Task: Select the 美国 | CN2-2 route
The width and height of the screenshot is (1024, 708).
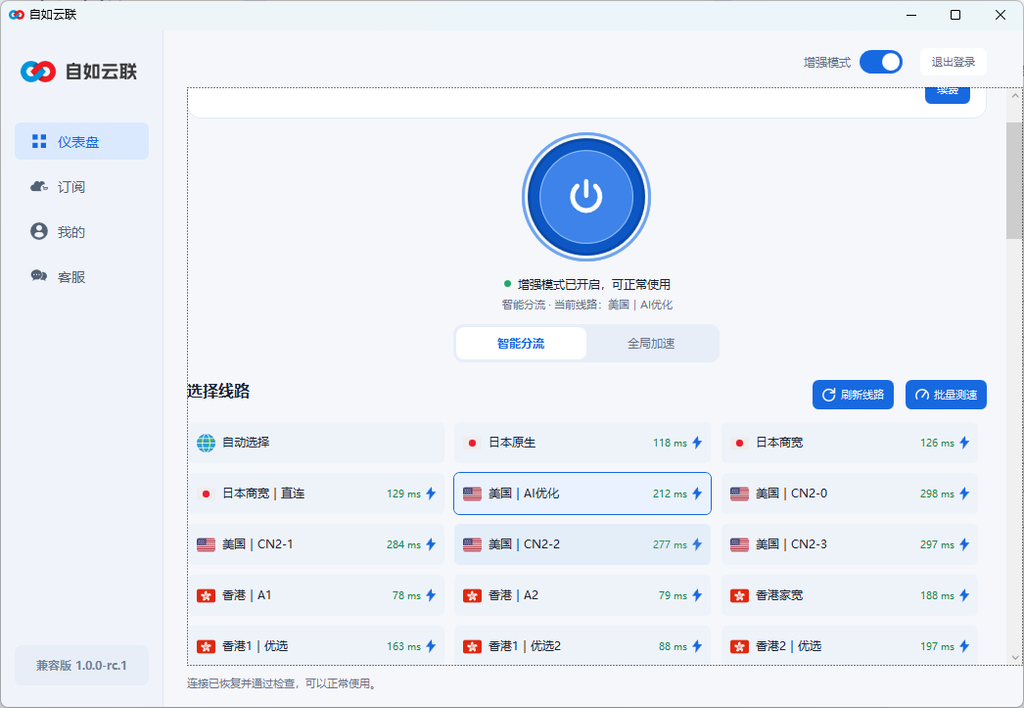Action: tap(582, 544)
